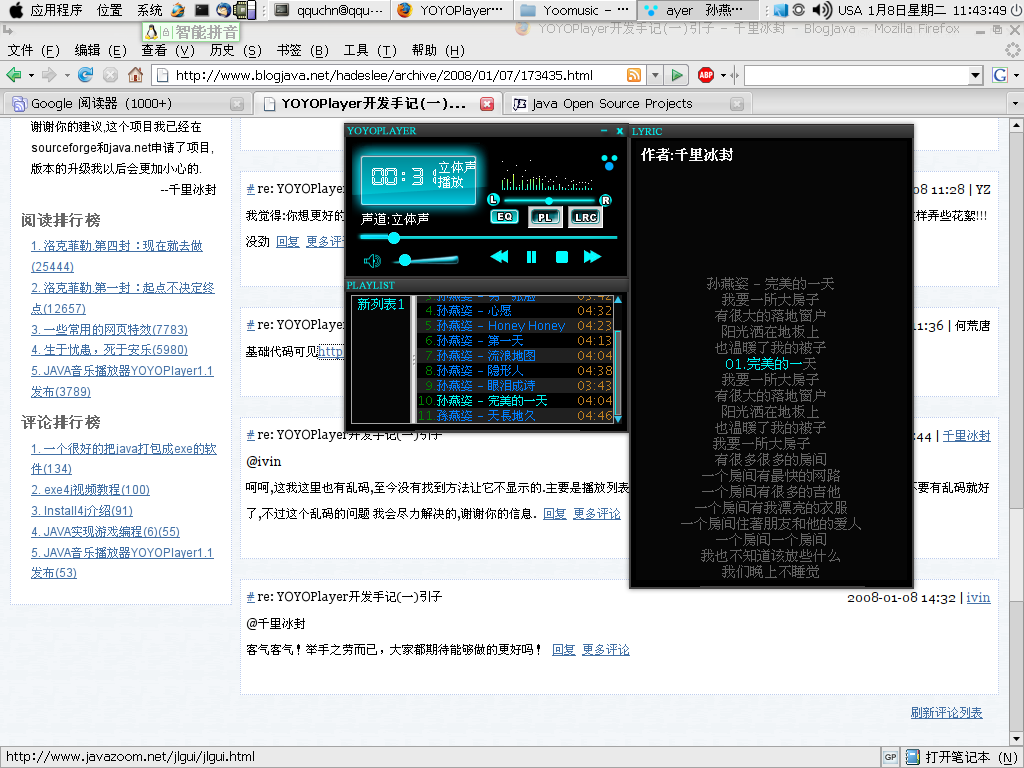Open the forward history dropdown arrow
The height and width of the screenshot is (768, 1024).
67,76
